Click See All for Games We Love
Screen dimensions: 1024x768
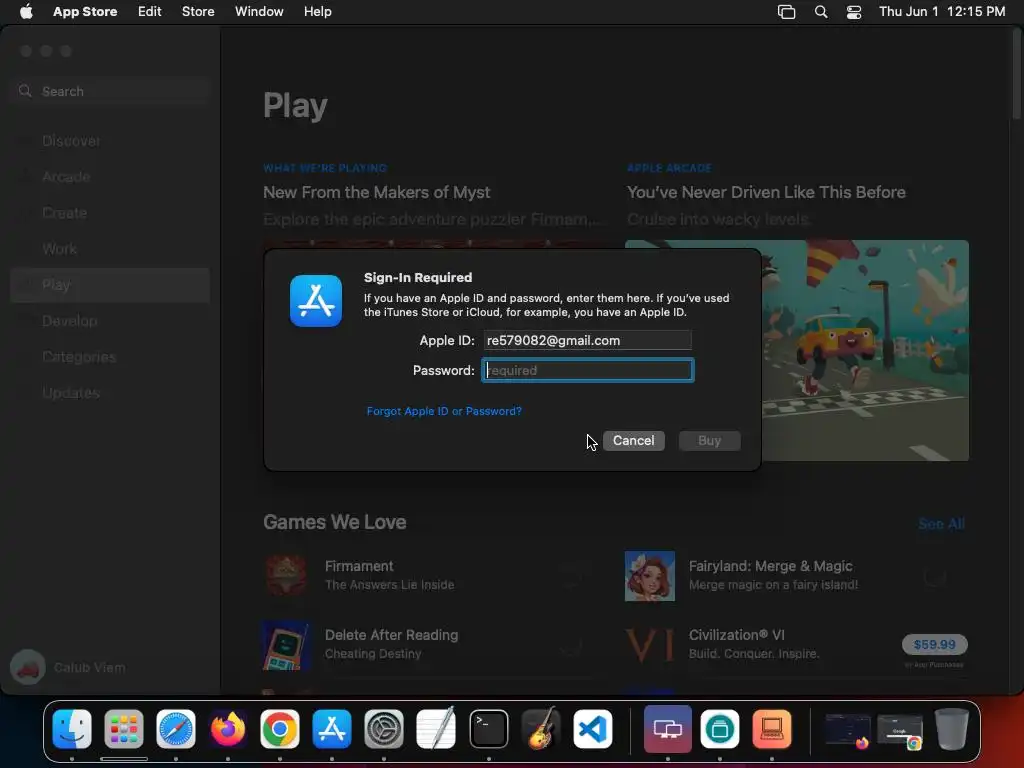point(941,524)
